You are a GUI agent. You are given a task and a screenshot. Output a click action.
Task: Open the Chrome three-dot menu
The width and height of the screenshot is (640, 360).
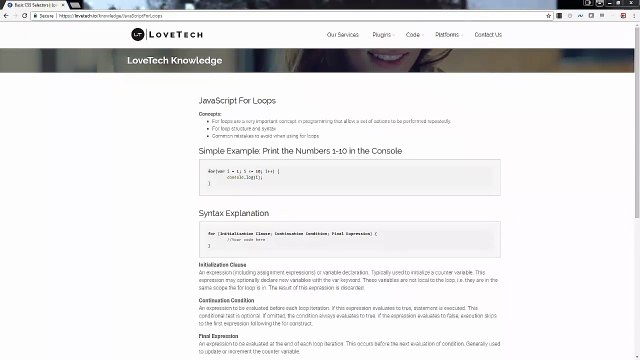(634, 16)
